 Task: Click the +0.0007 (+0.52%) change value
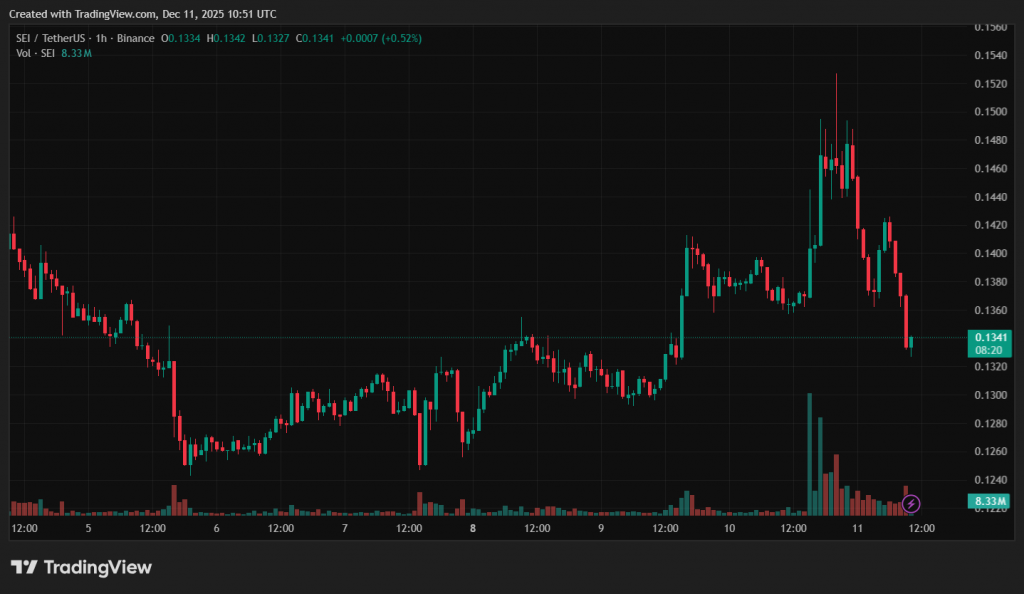(x=381, y=38)
